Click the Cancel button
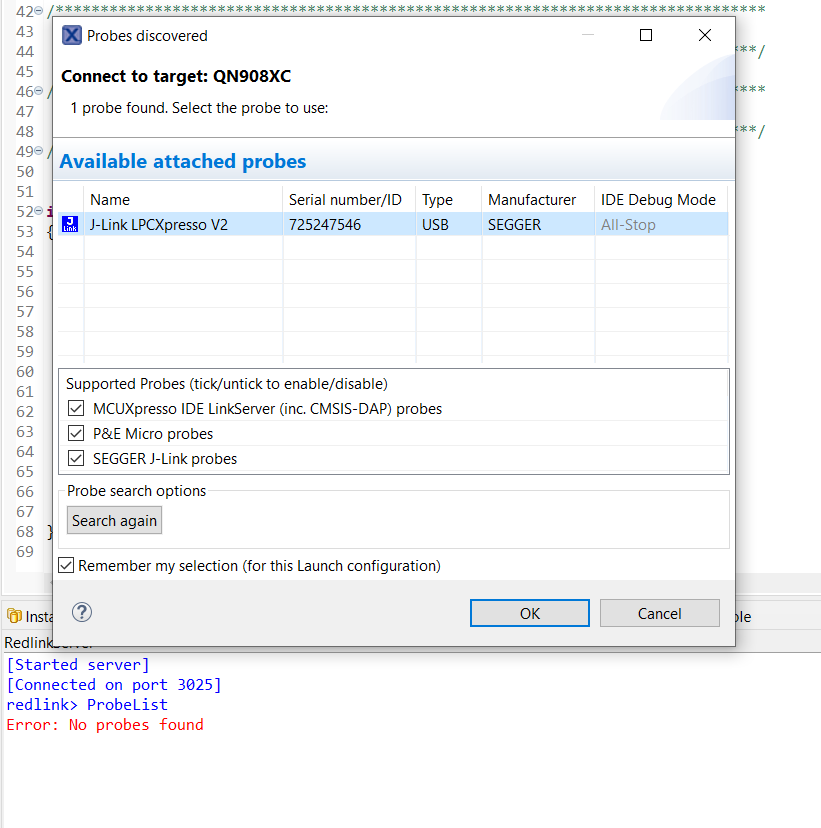 click(659, 613)
